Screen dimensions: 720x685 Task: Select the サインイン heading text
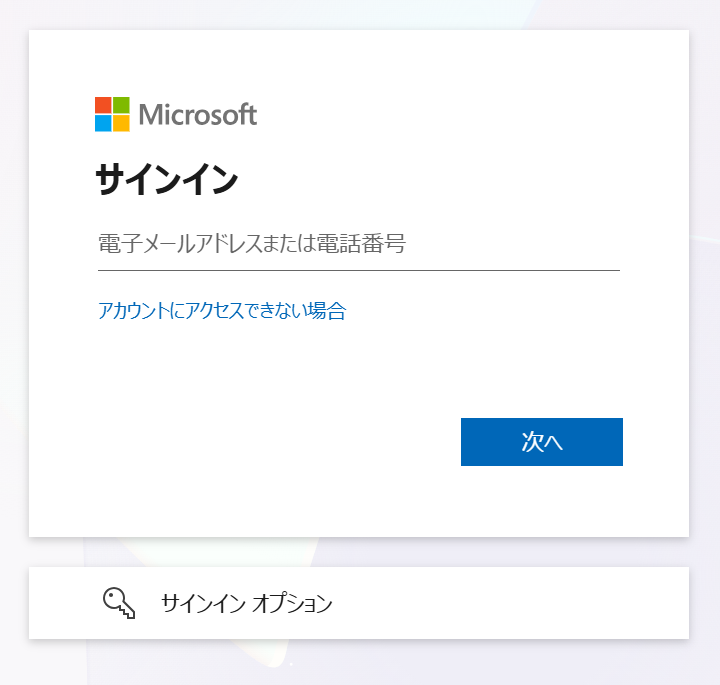(x=167, y=180)
